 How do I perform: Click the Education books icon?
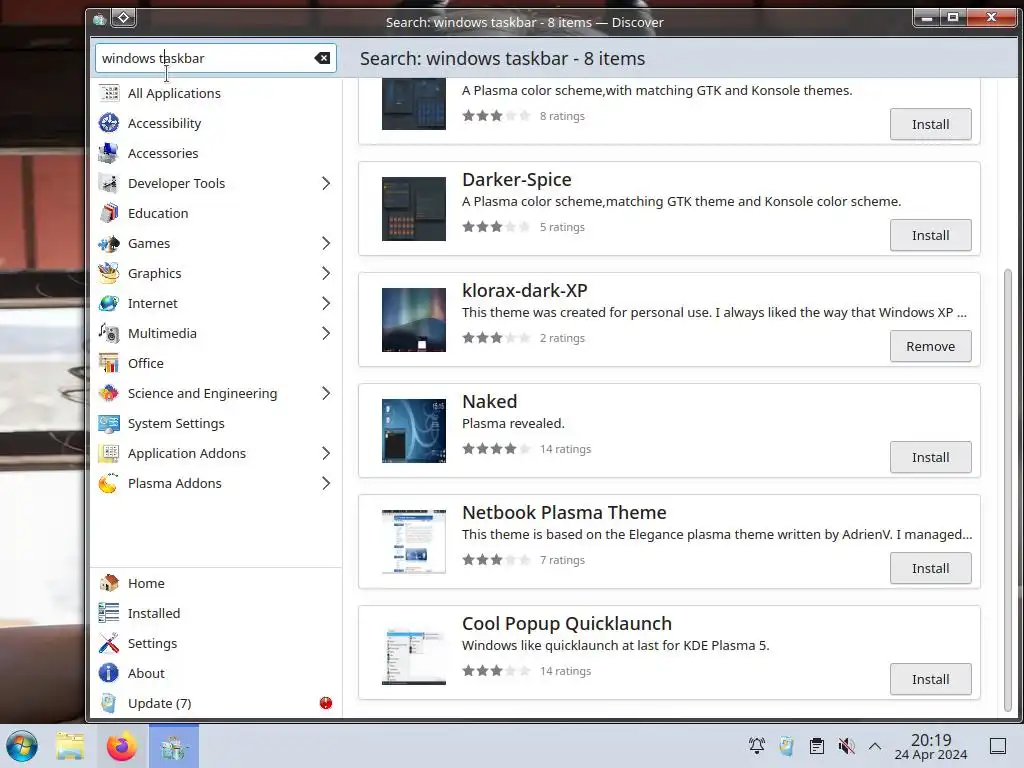[x=109, y=214]
